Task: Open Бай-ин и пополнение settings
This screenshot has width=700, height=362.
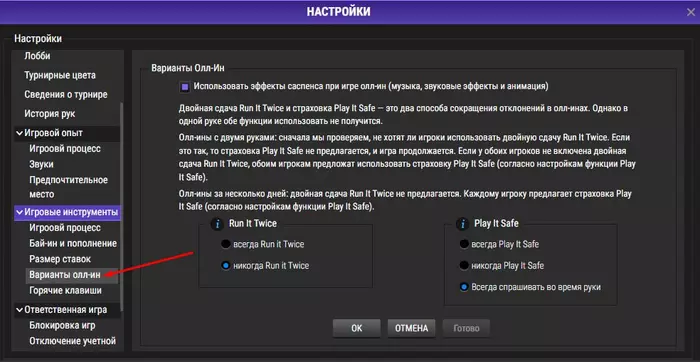Action: (73, 243)
